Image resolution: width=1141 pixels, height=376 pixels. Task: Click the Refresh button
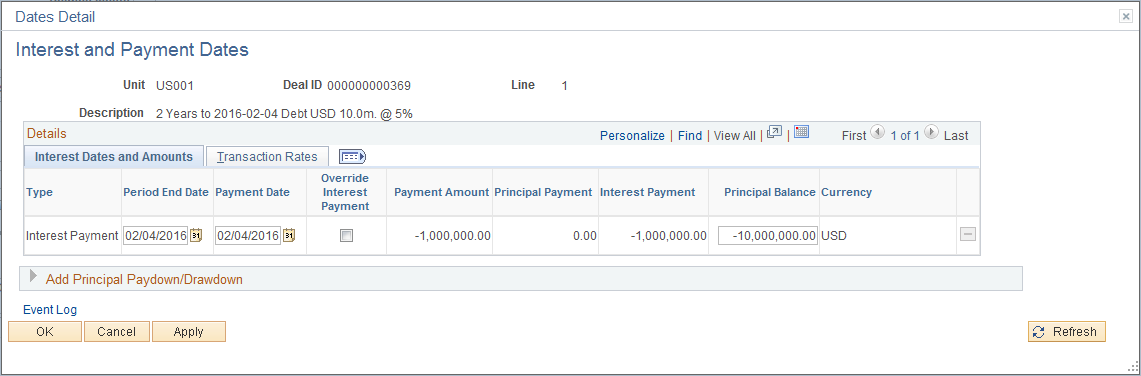tap(1067, 332)
